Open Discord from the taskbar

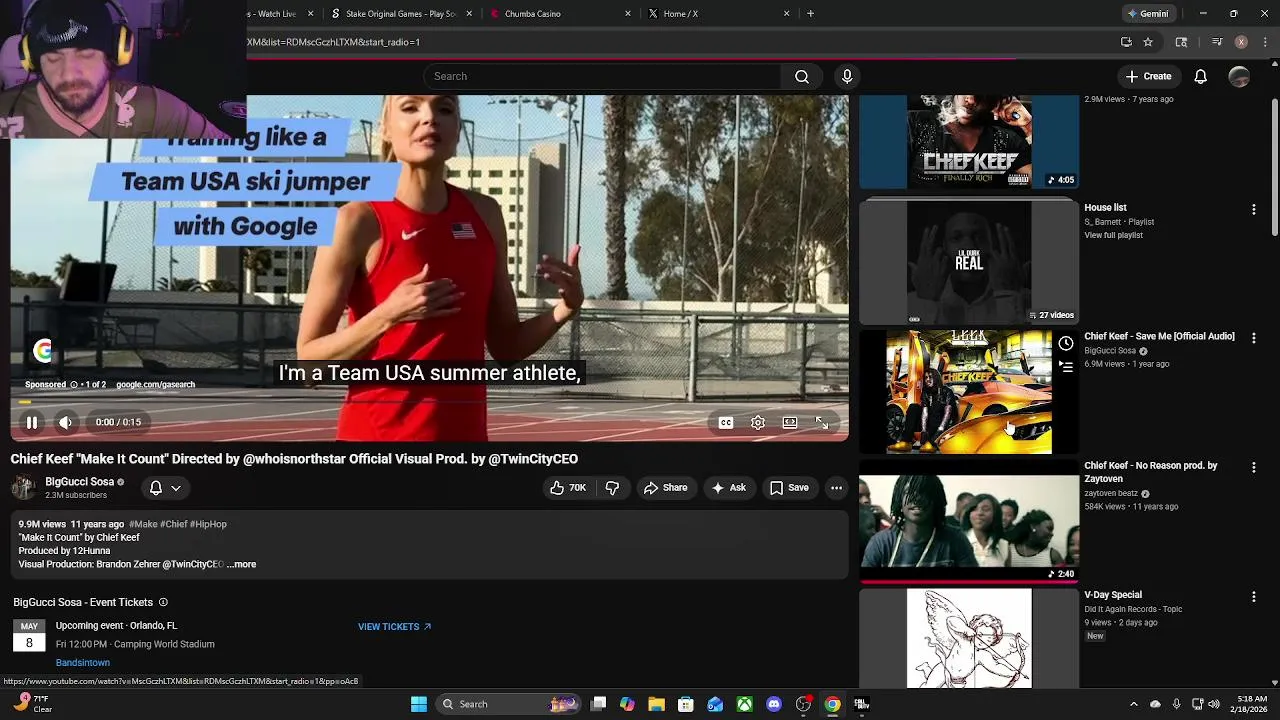pos(773,704)
